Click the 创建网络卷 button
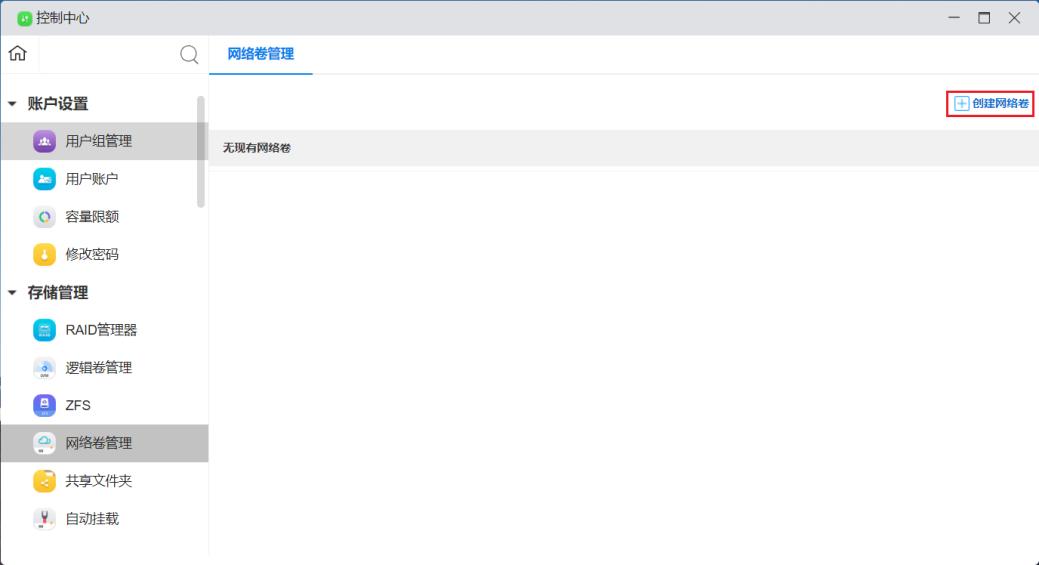The height and width of the screenshot is (565, 1039). (x=990, y=103)
